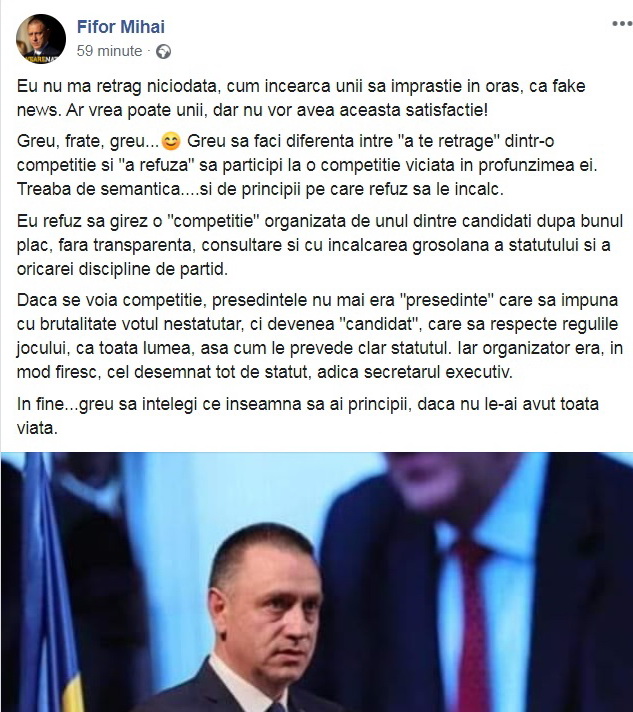Click the smiley emoji after "greu..."
The width and height of the screenshot is (633, 712).
click(x=171, y=141)
